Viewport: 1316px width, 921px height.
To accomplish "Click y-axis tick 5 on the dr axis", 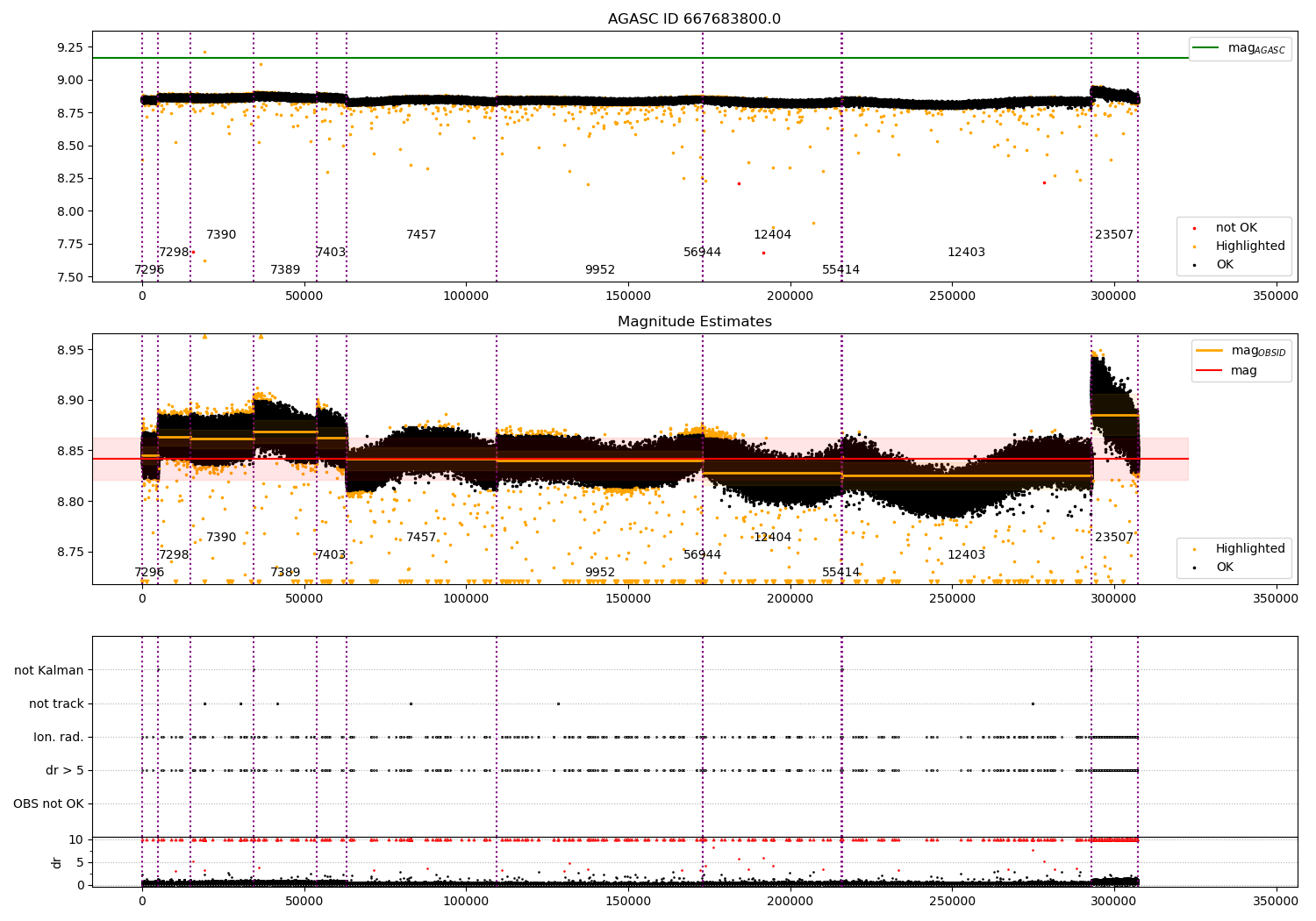I will (x=81, y=862).
